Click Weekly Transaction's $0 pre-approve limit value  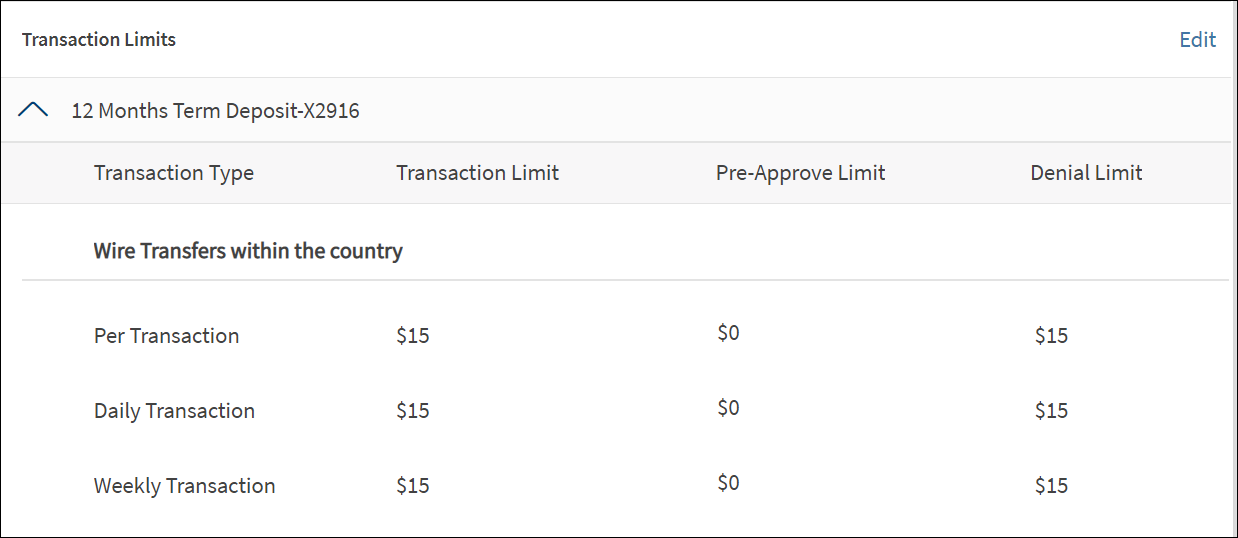(728, 483)
